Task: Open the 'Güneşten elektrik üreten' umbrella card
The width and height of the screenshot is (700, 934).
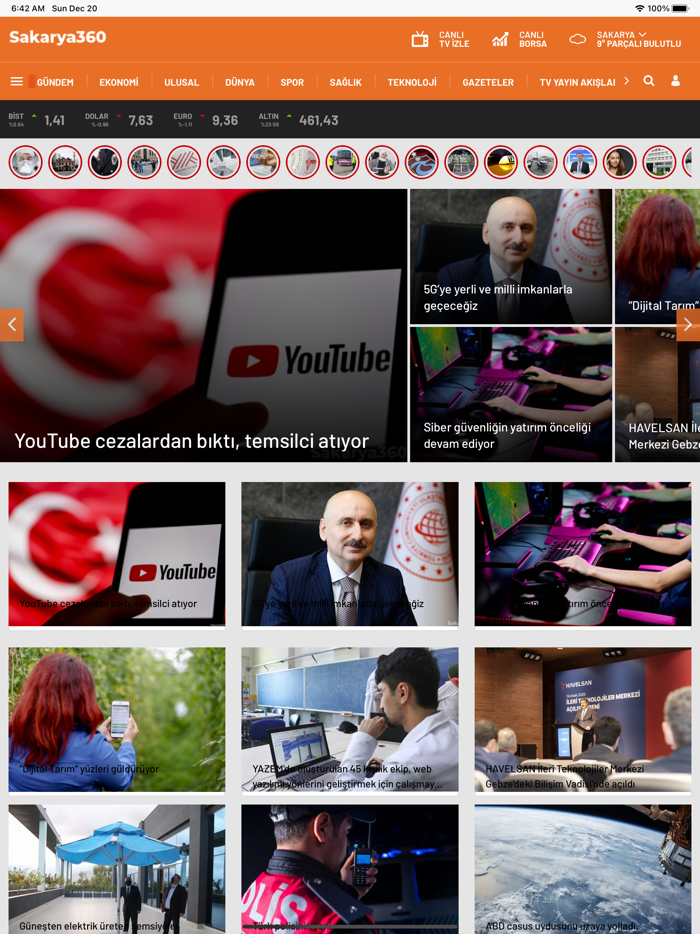Action: coord(117,869)
